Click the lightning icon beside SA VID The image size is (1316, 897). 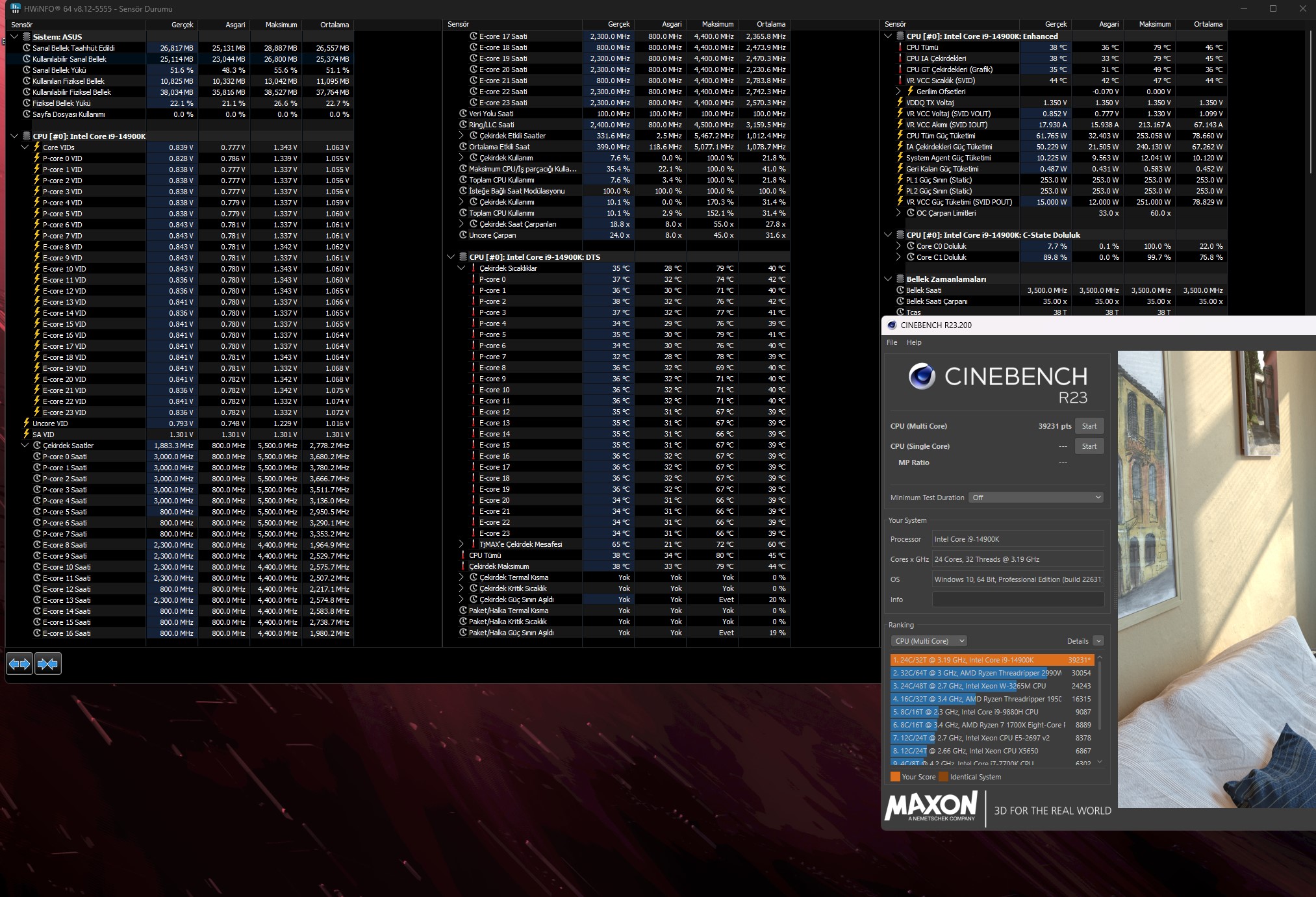pos(27,435)
